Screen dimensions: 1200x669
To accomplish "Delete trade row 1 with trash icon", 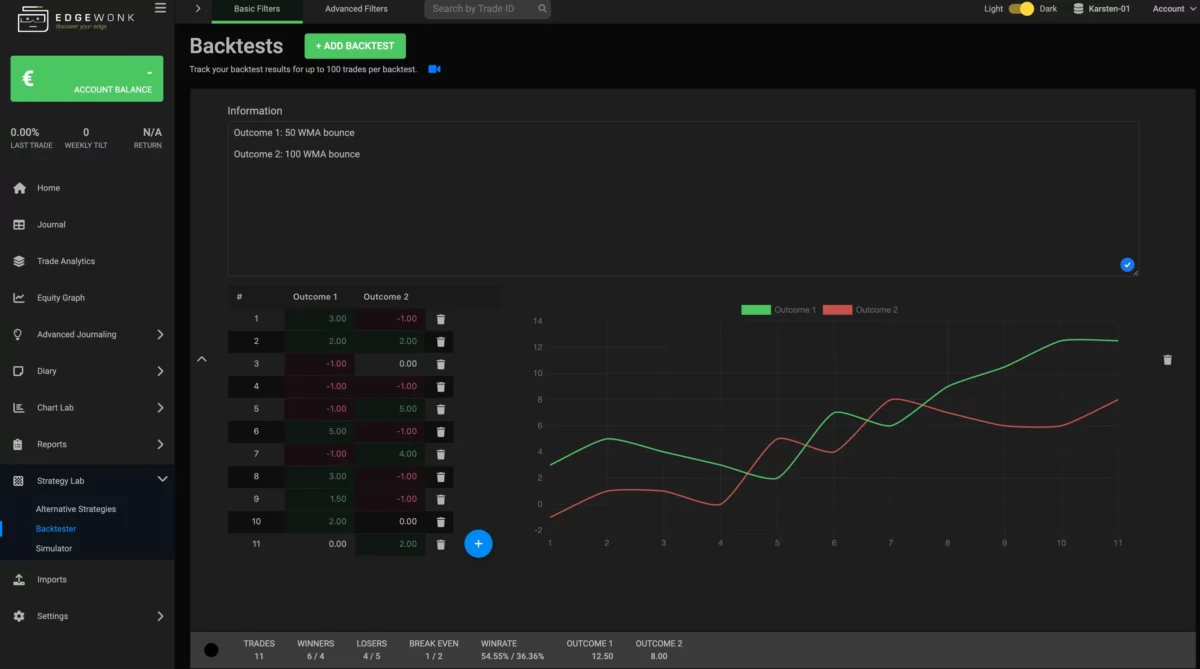I will tap(440, 318).
